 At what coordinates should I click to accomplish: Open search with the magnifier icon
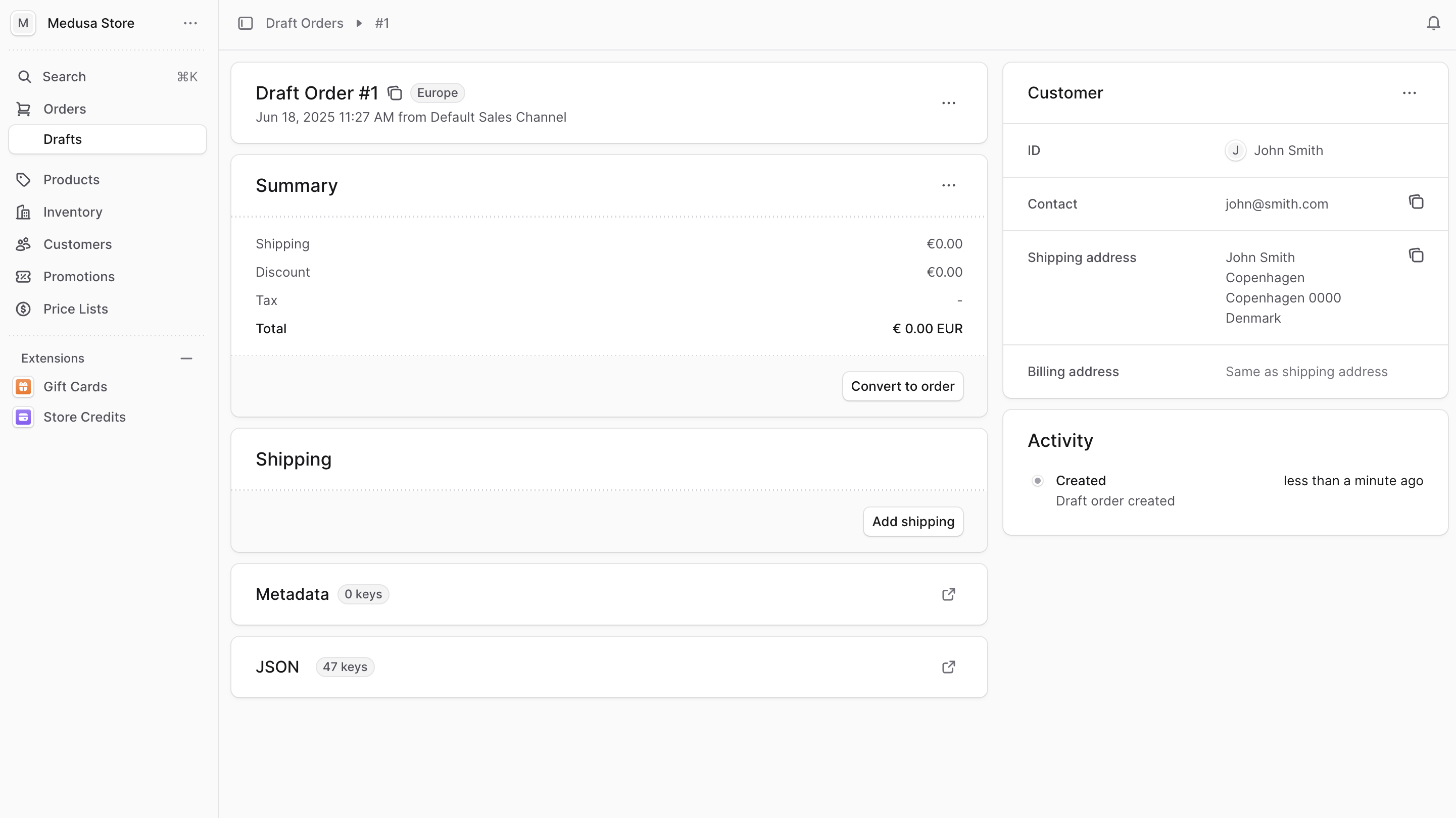coord(25,77)
